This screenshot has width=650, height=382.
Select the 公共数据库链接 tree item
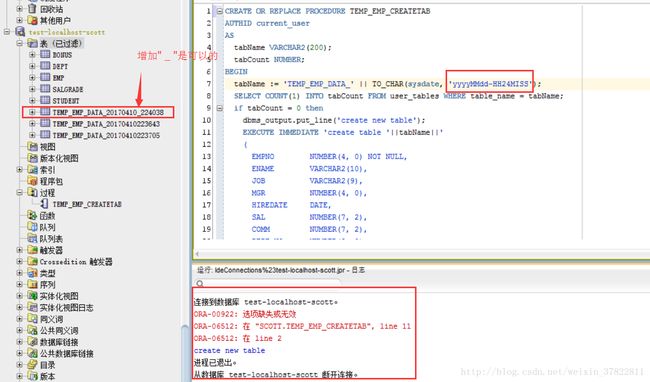(66, 353)
